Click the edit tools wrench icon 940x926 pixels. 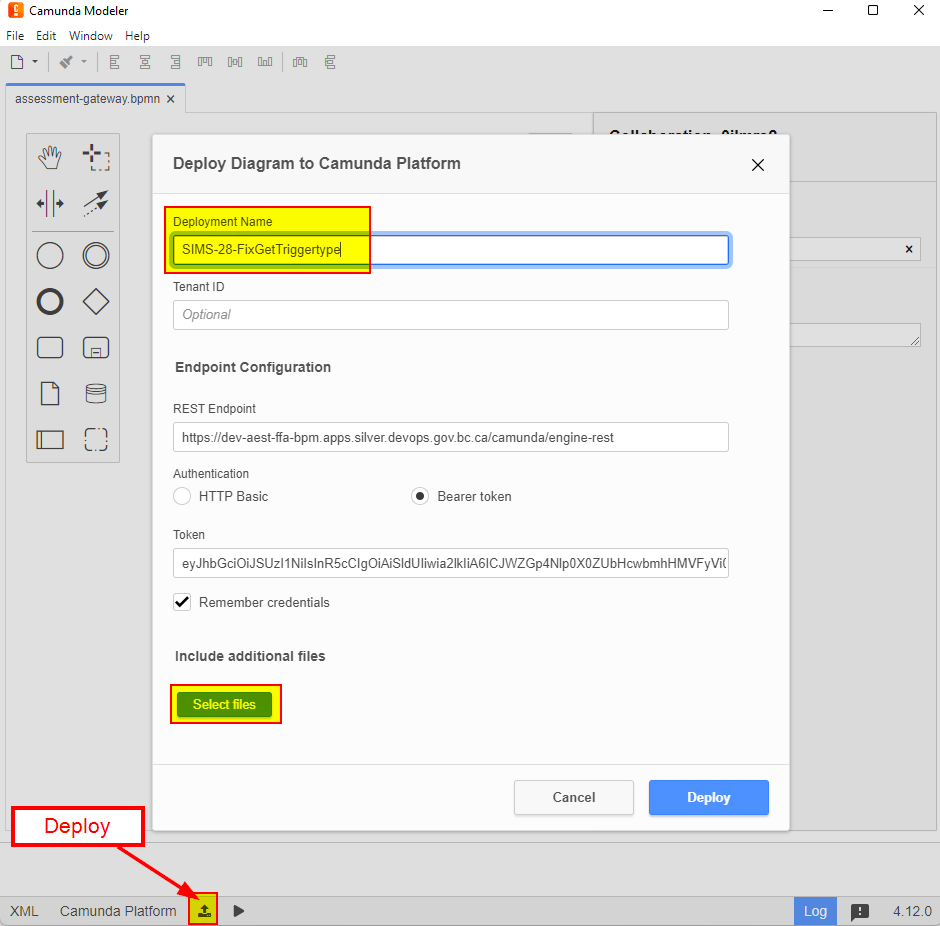coord(66,62)
